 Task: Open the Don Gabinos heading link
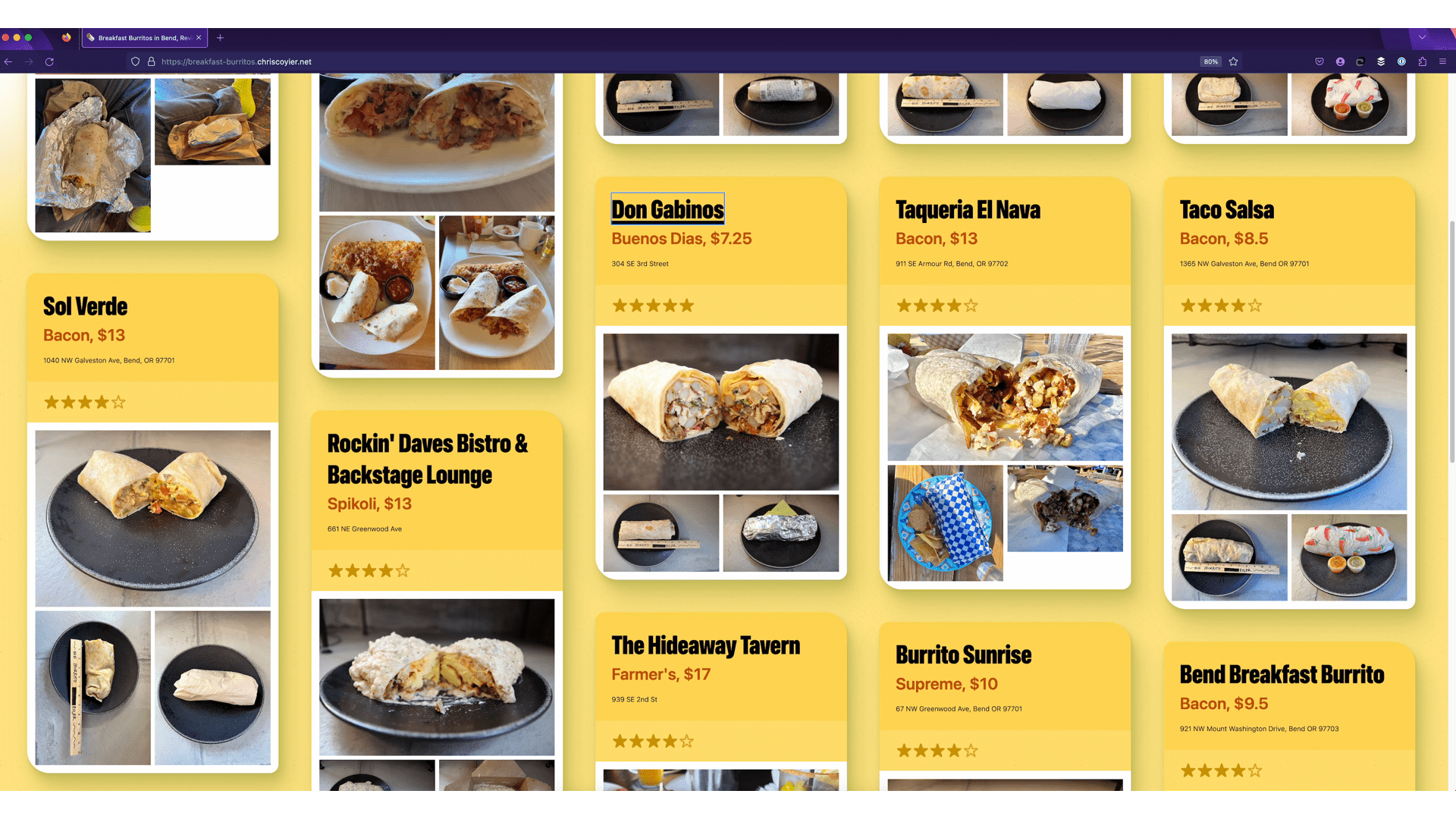(667, 209)
